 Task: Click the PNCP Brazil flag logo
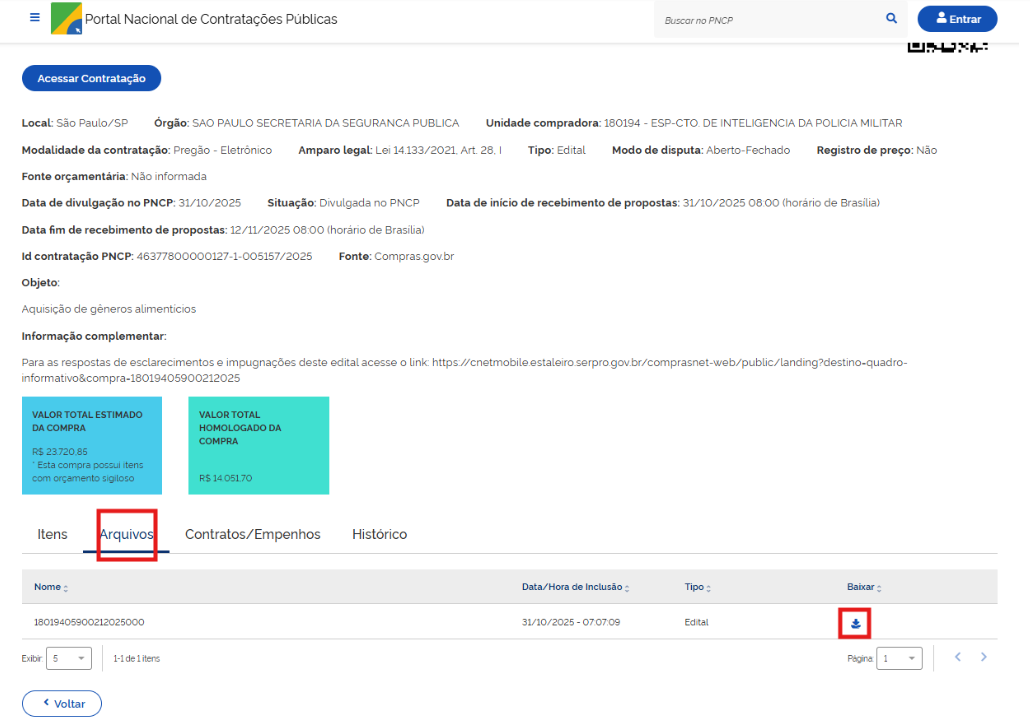66,19
